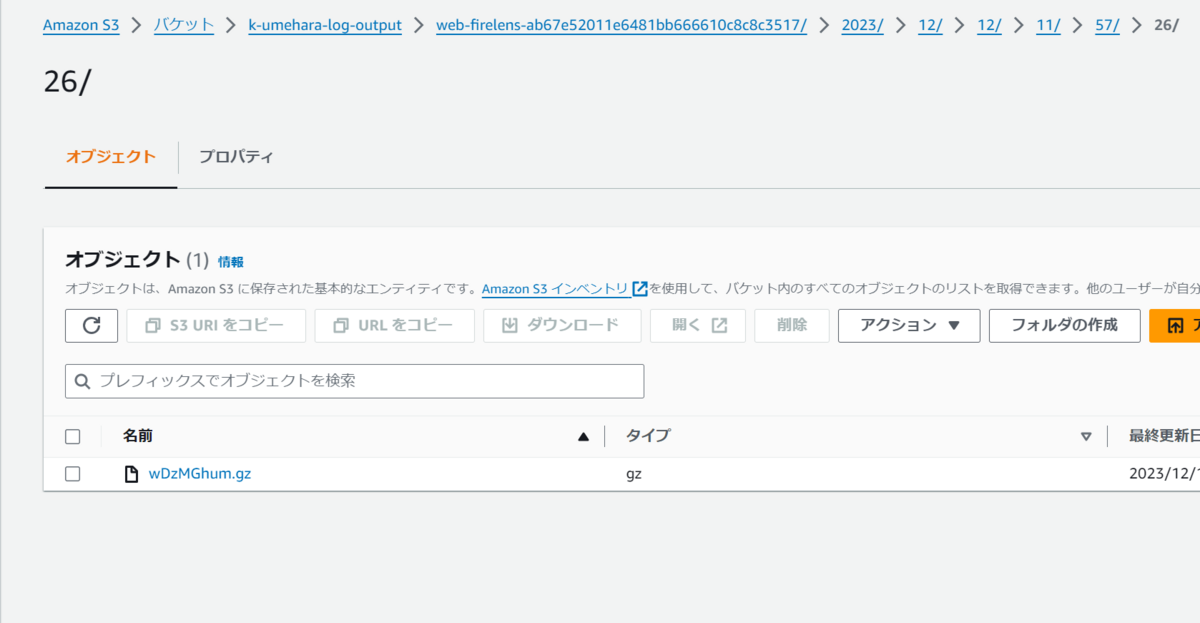Open the アクション dropdown menu
The width and height of the screenshot is (1200, 623).
(908, 325)
